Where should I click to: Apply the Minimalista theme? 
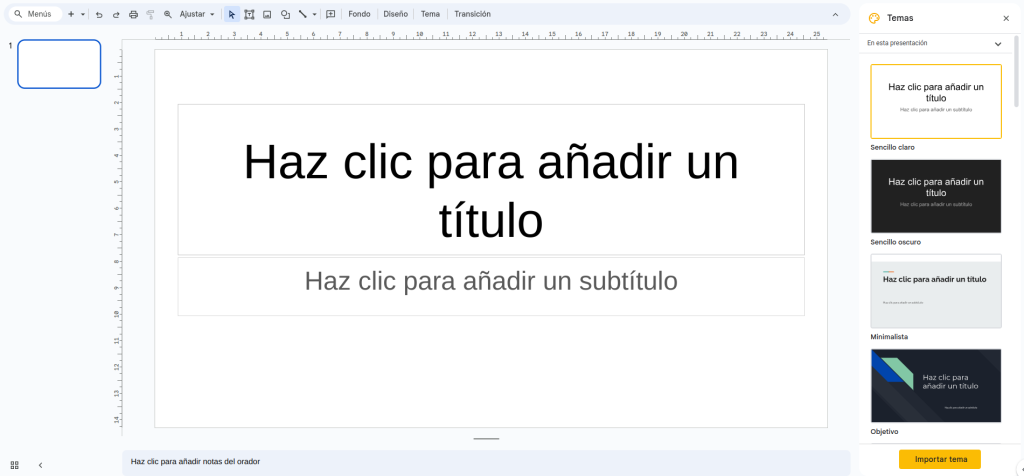[936, 291]
